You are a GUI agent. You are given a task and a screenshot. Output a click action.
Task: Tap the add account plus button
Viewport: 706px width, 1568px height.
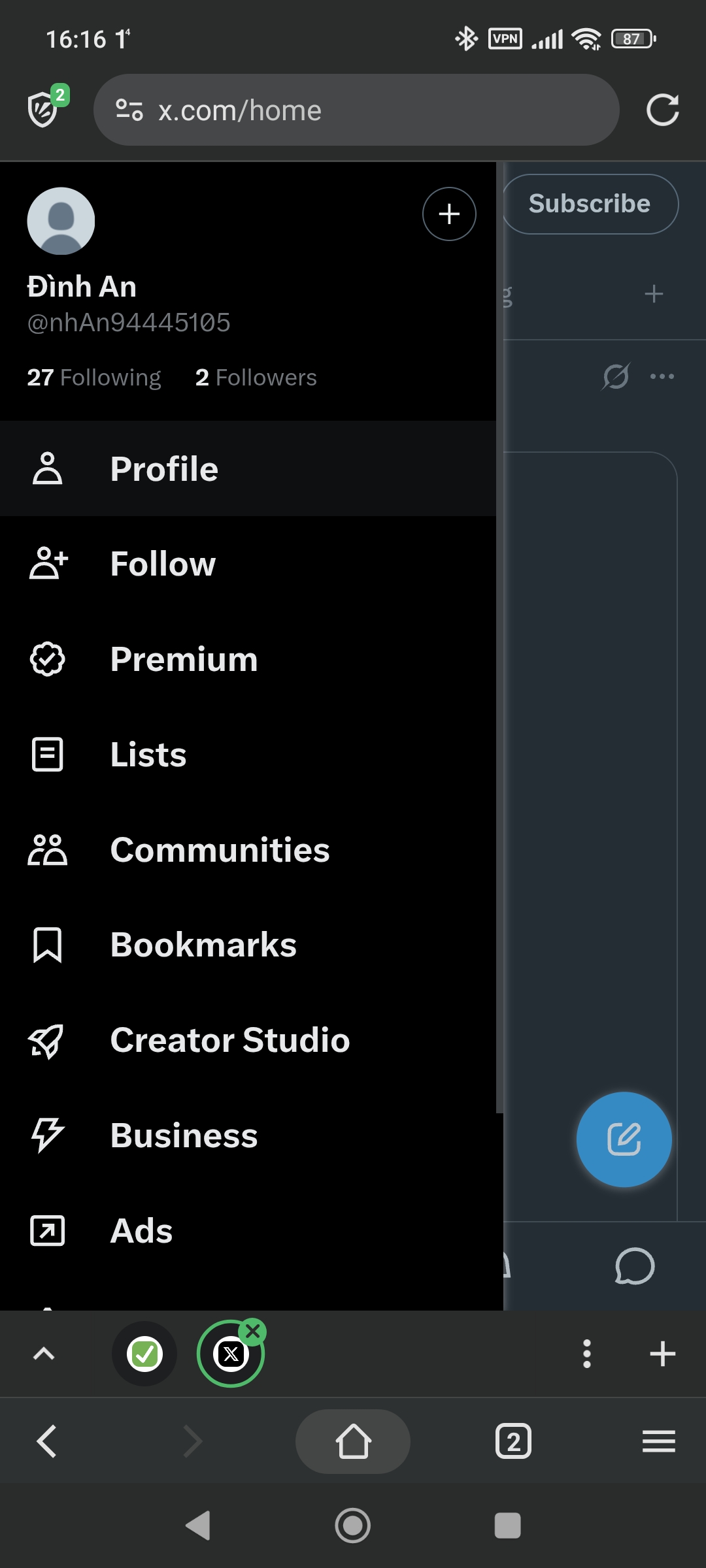pos(449,214)
